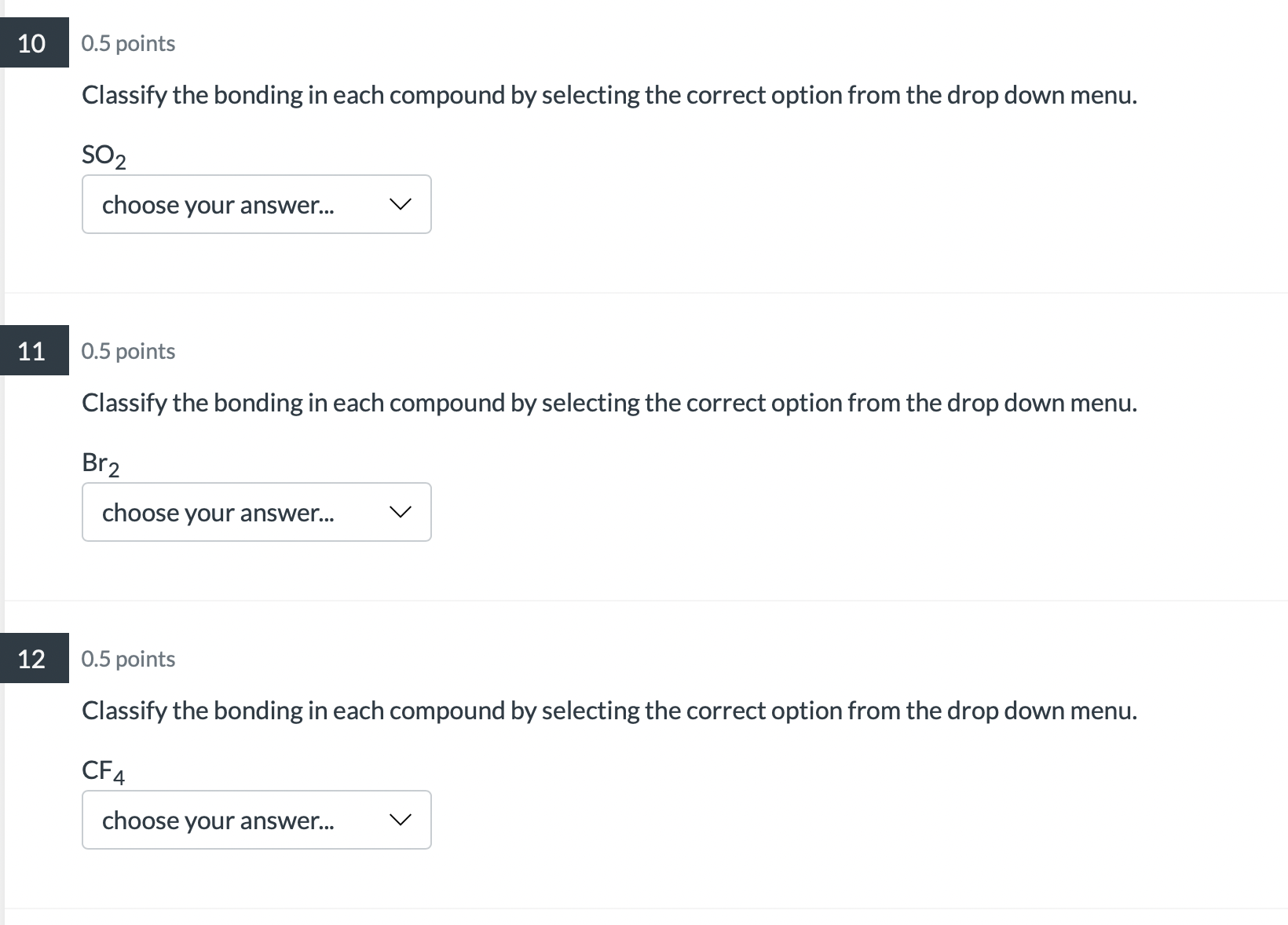Click the question 11 number badge
This screenshot has height=925, width=1288.
(32, 351)
